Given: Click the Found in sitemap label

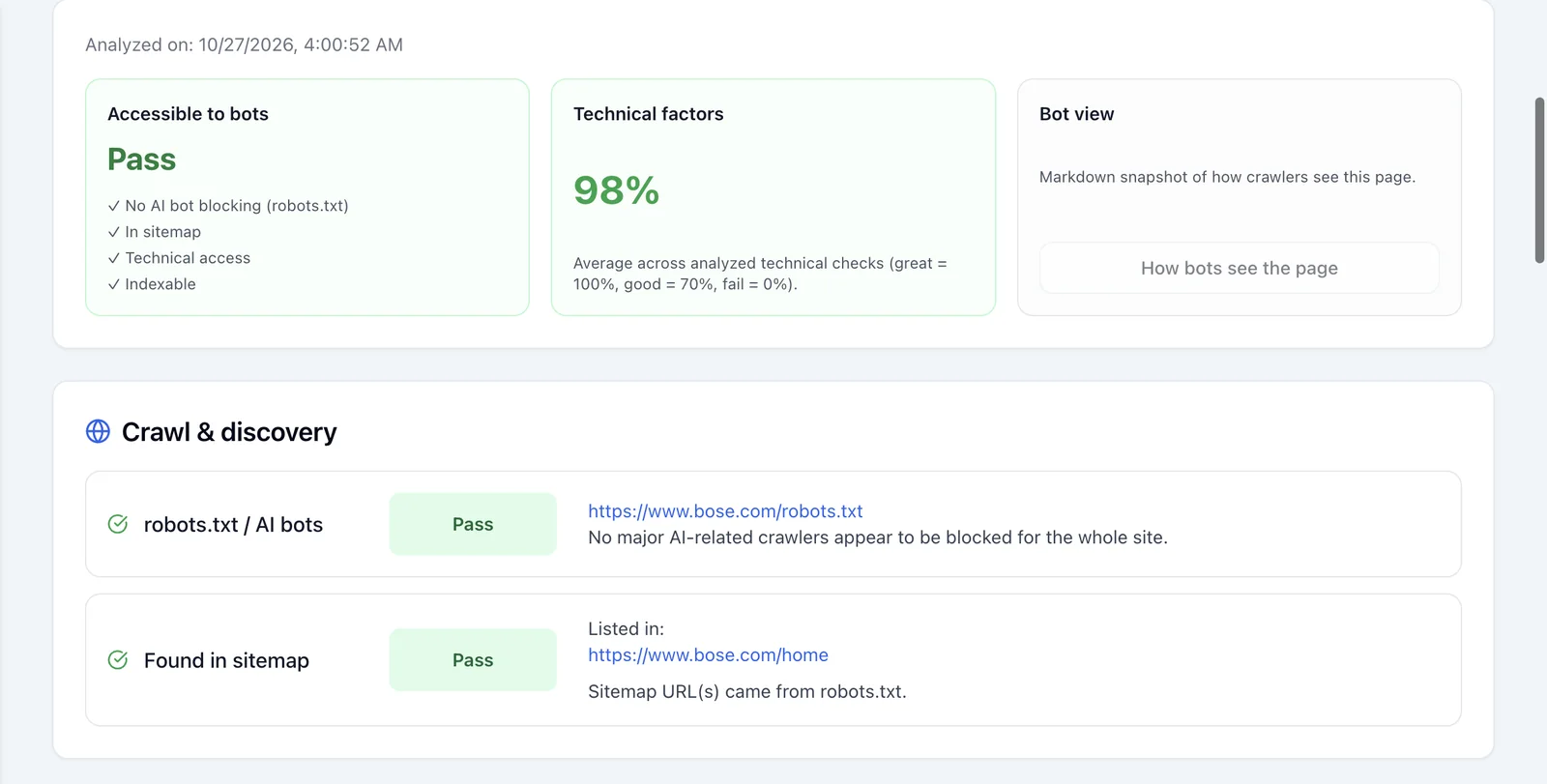Looking at the screenshot, I should point(226,660).
